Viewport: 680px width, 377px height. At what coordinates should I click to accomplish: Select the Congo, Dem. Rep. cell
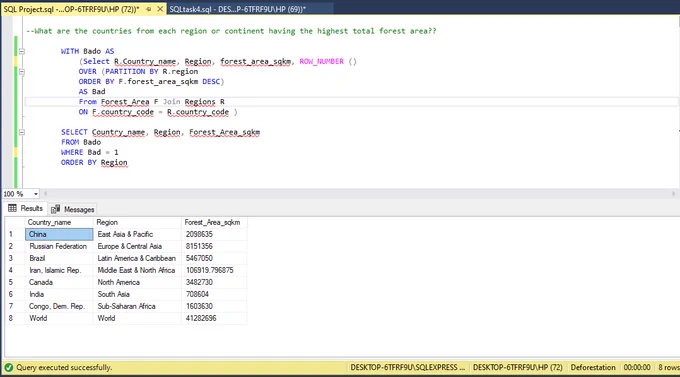coord(59,306)
